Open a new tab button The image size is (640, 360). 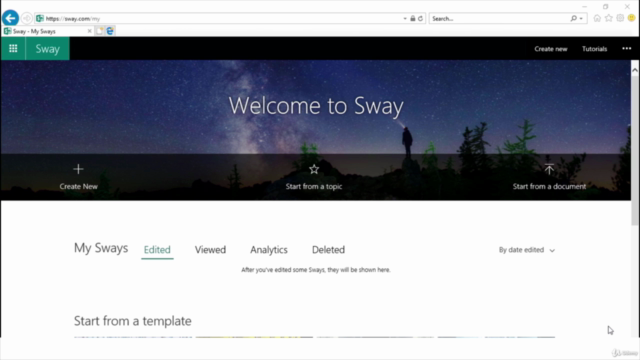click(100, 31)
